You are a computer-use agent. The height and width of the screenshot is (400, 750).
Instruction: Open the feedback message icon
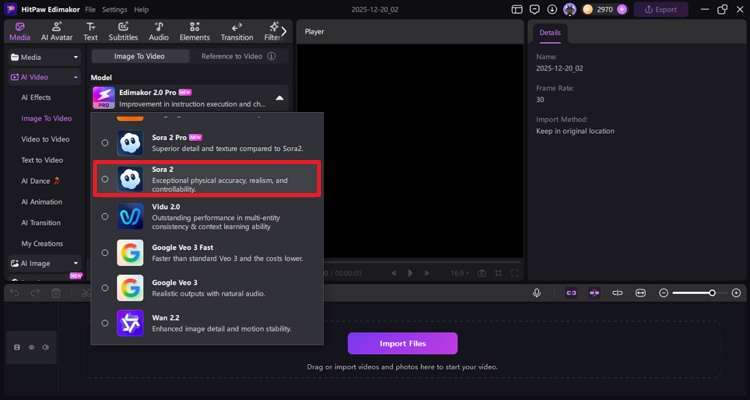click(535, 10)
